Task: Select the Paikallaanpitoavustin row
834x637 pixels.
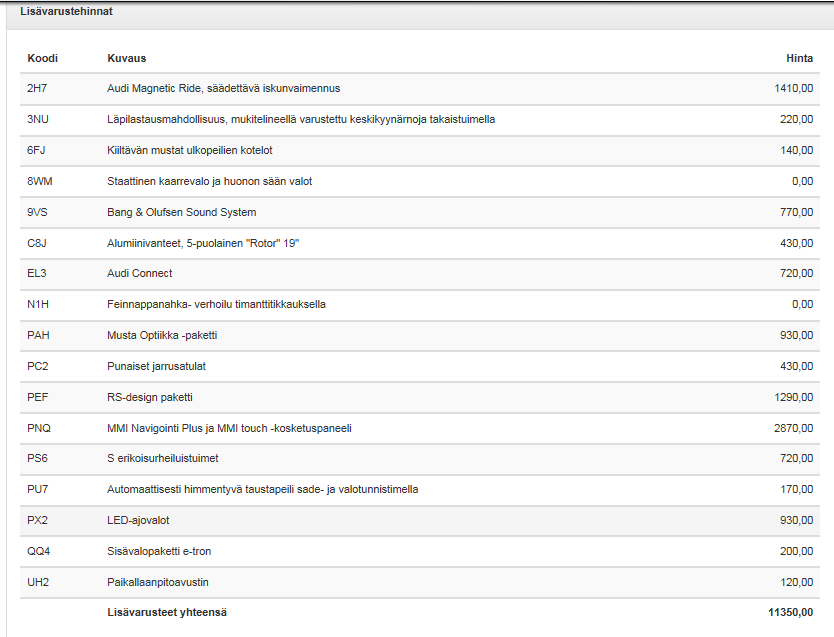Action: 158,582
